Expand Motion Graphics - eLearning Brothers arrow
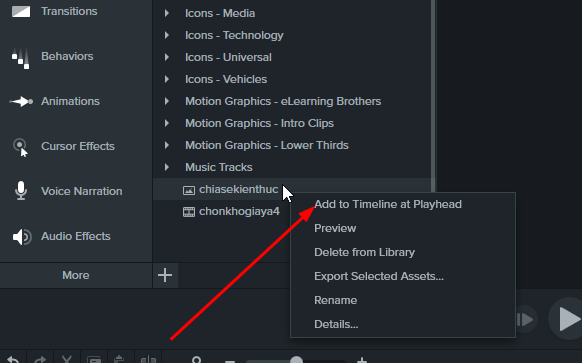The image size is (582, 363). 167,101
